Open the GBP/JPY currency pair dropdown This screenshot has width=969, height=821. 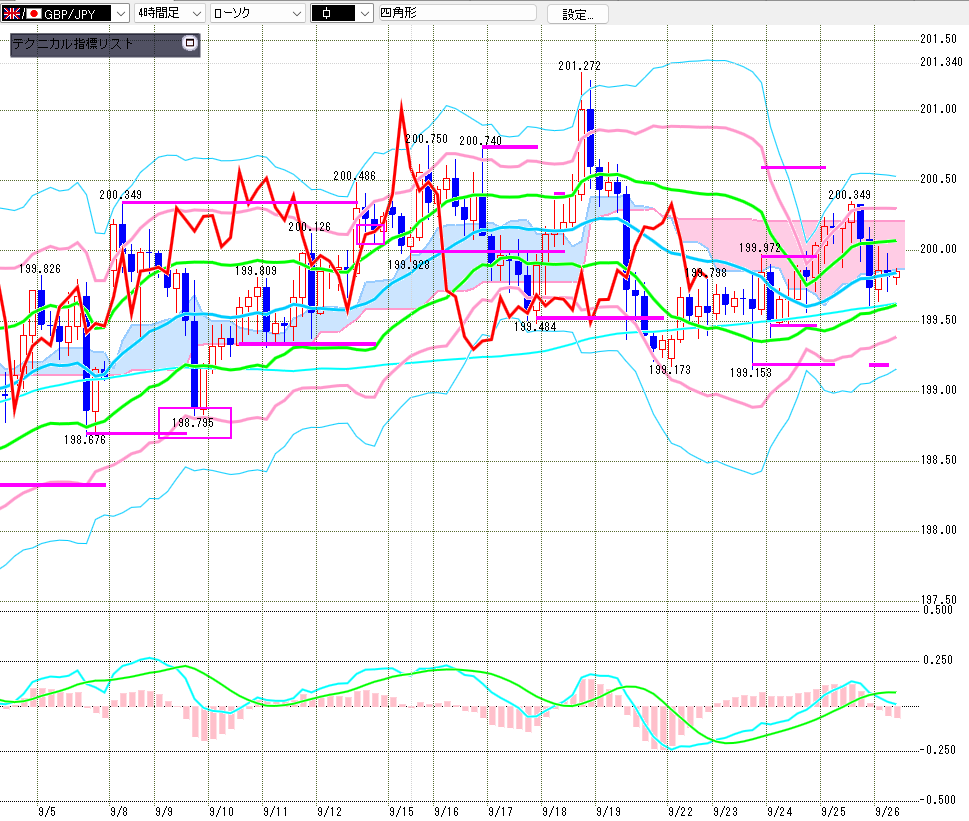pos(121,13)
